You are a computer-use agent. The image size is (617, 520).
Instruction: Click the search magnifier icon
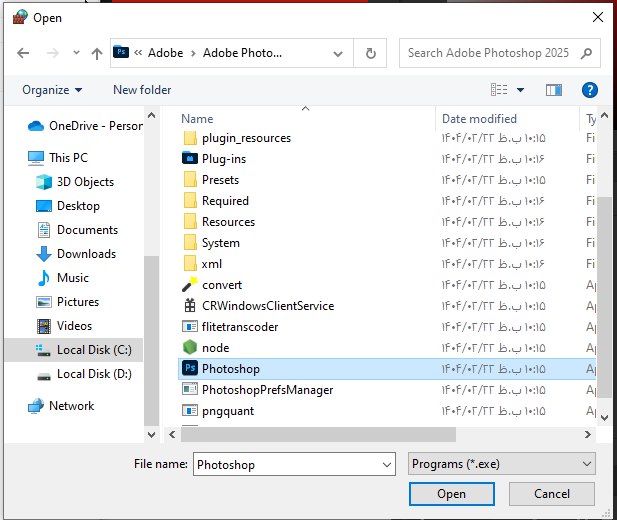tap(586, 53)
